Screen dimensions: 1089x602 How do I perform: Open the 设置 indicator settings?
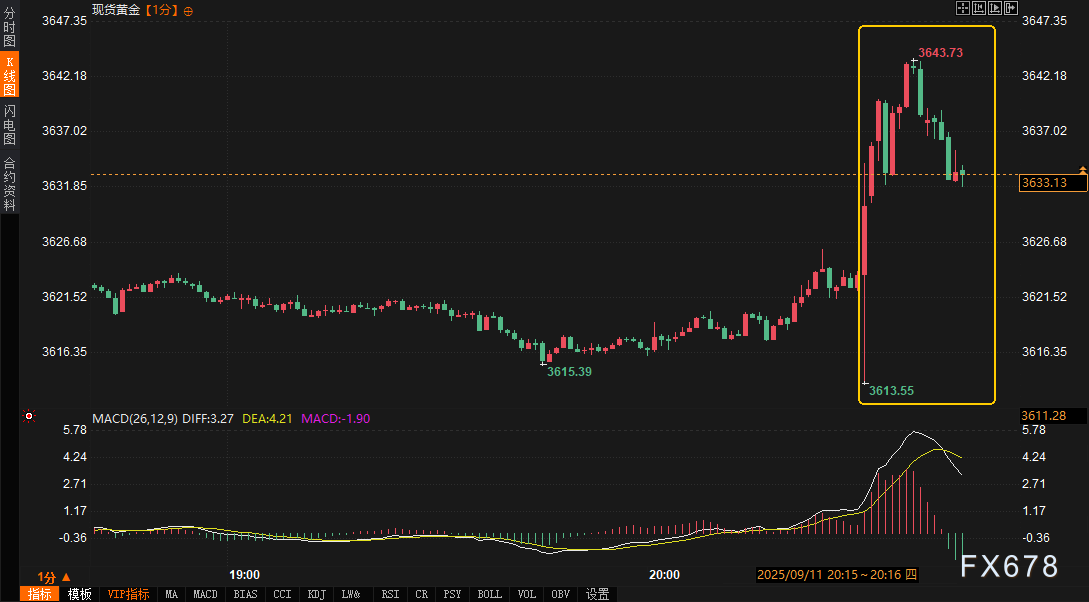pyautogui.click(x=597, y=594)
